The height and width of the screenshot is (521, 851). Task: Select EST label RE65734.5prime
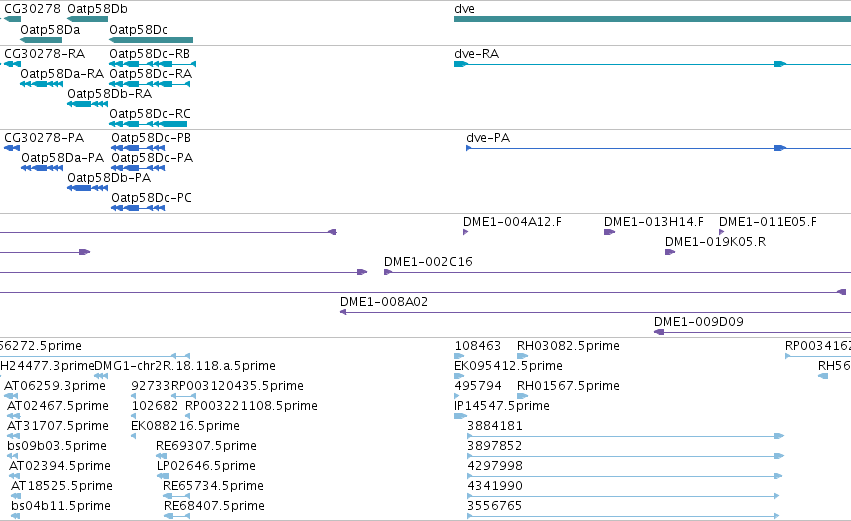pos(213,486)
